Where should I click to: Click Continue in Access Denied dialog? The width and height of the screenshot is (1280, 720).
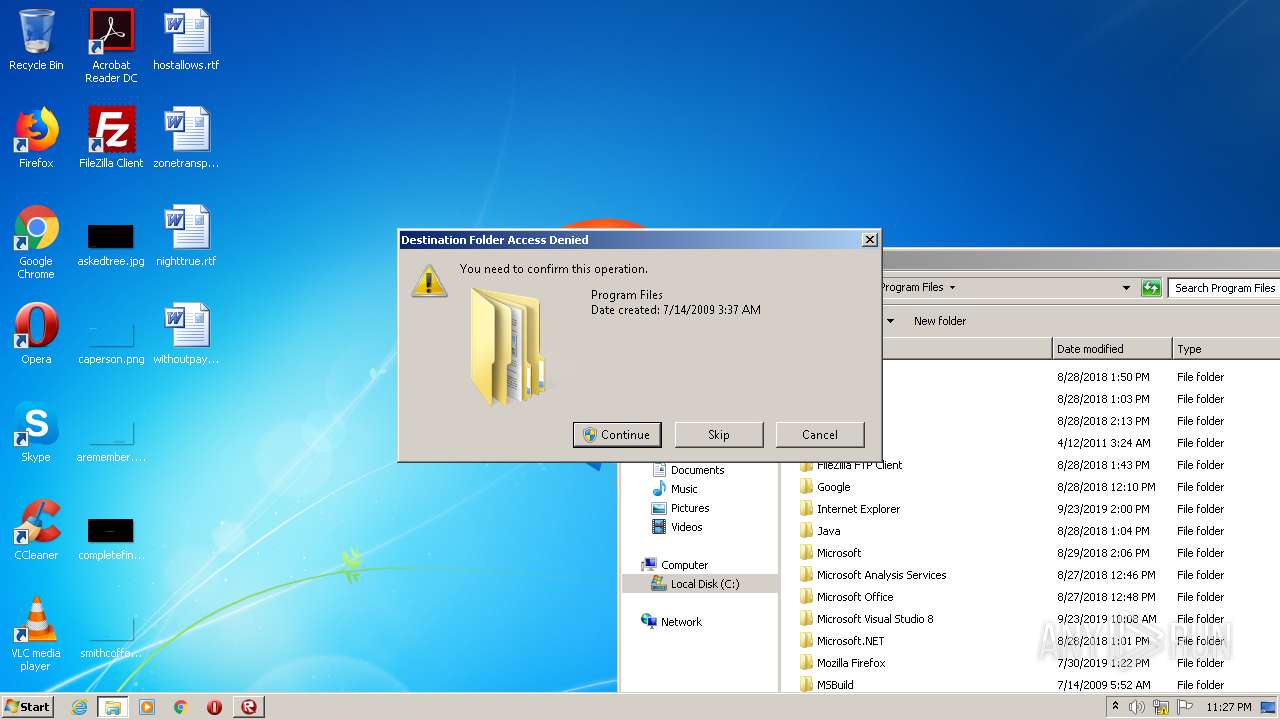coord(617,435)
